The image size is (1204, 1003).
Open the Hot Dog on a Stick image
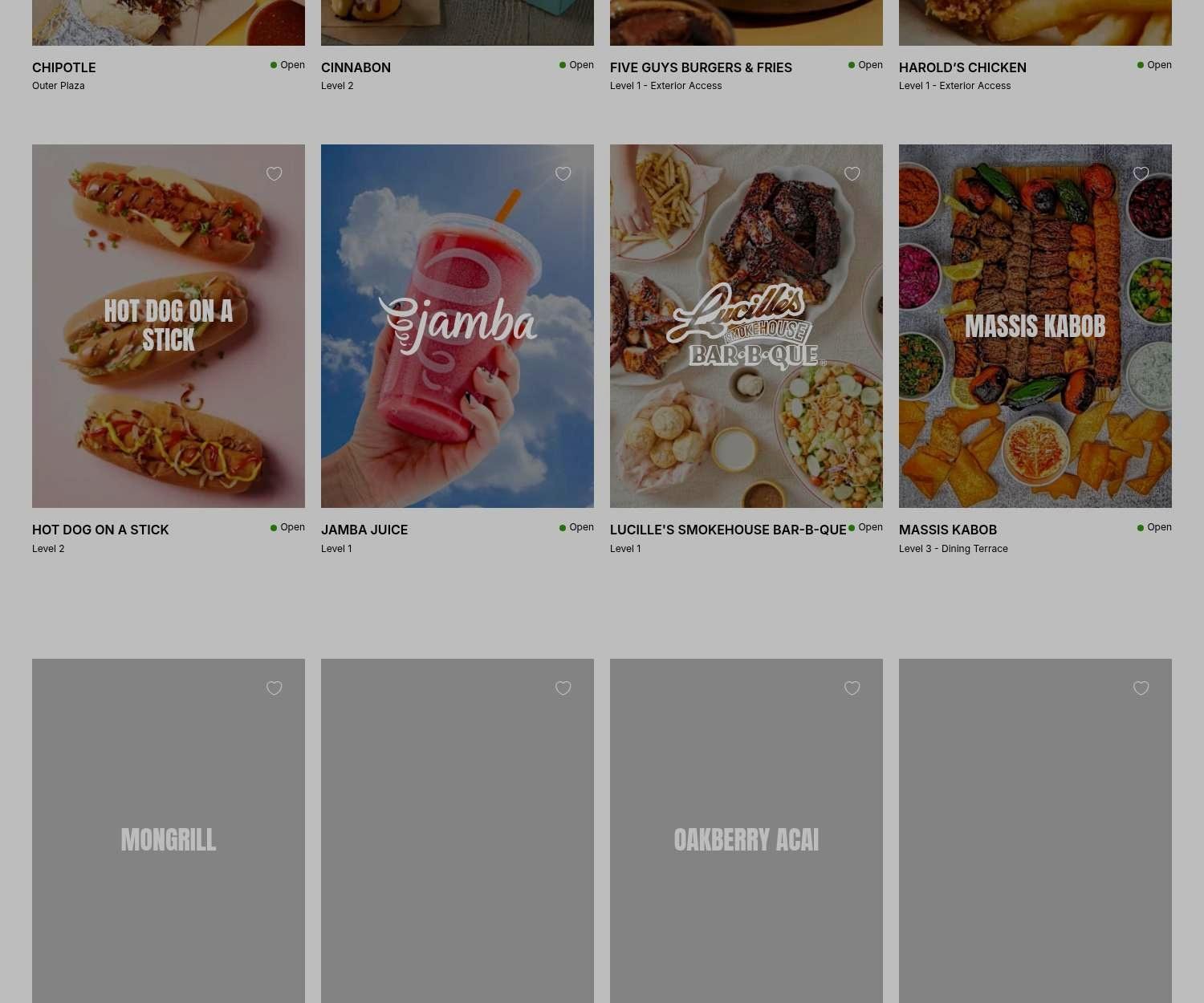coord(169,326)
